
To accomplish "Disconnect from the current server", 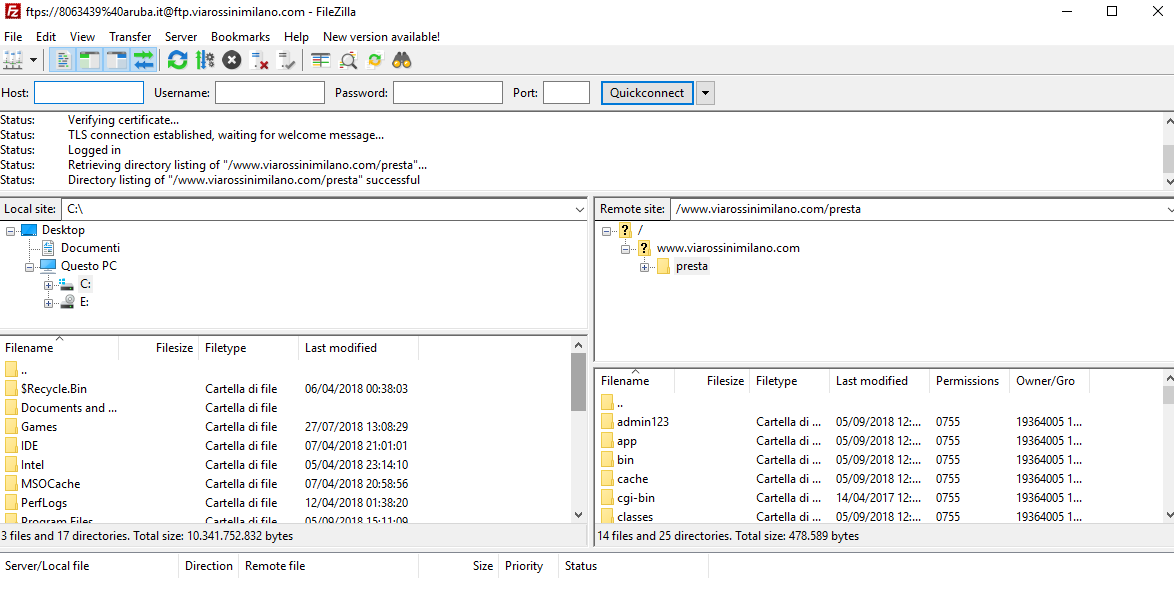I will (x=259, y=60).
